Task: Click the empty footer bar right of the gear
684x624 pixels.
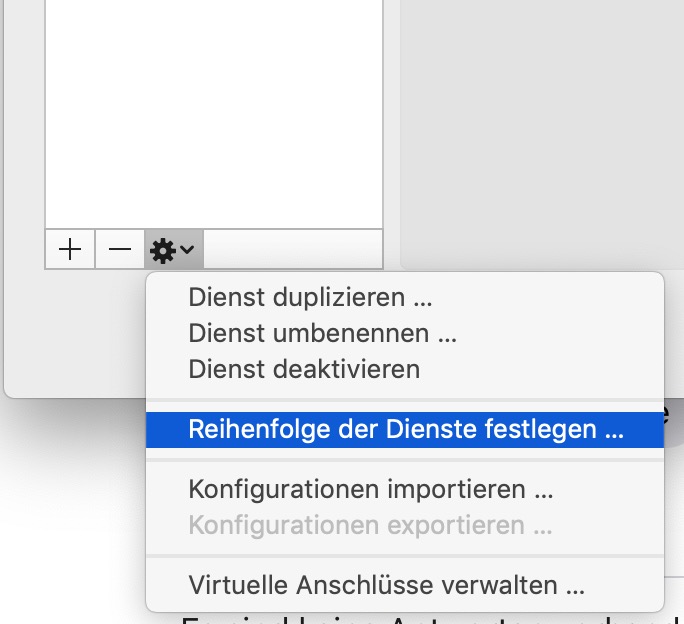Action: (292, 249)
